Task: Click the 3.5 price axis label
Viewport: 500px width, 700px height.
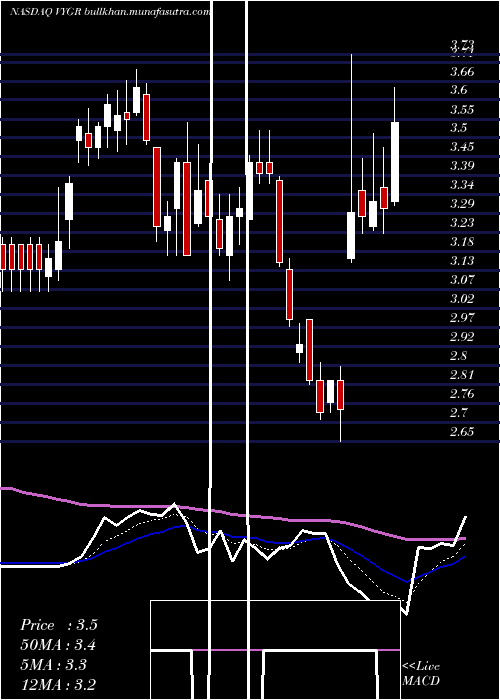Action: [459, 128]
